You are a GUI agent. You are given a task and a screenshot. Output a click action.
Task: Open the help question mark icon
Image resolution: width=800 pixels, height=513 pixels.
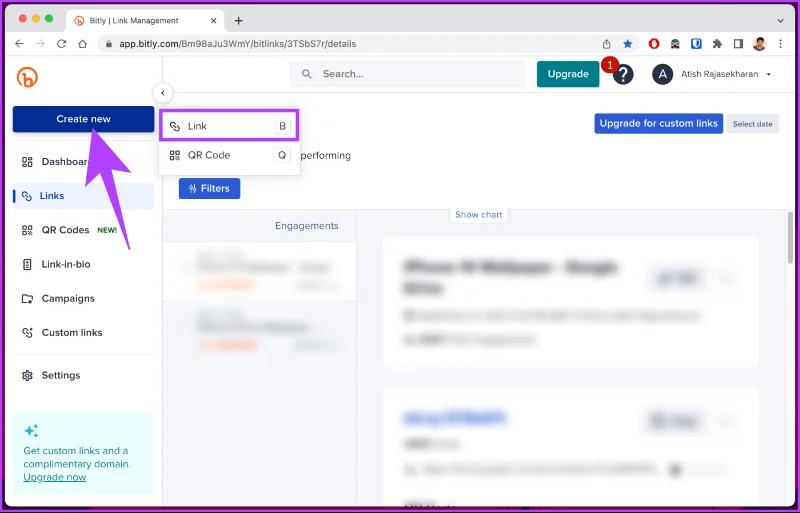tap(623, 75)
